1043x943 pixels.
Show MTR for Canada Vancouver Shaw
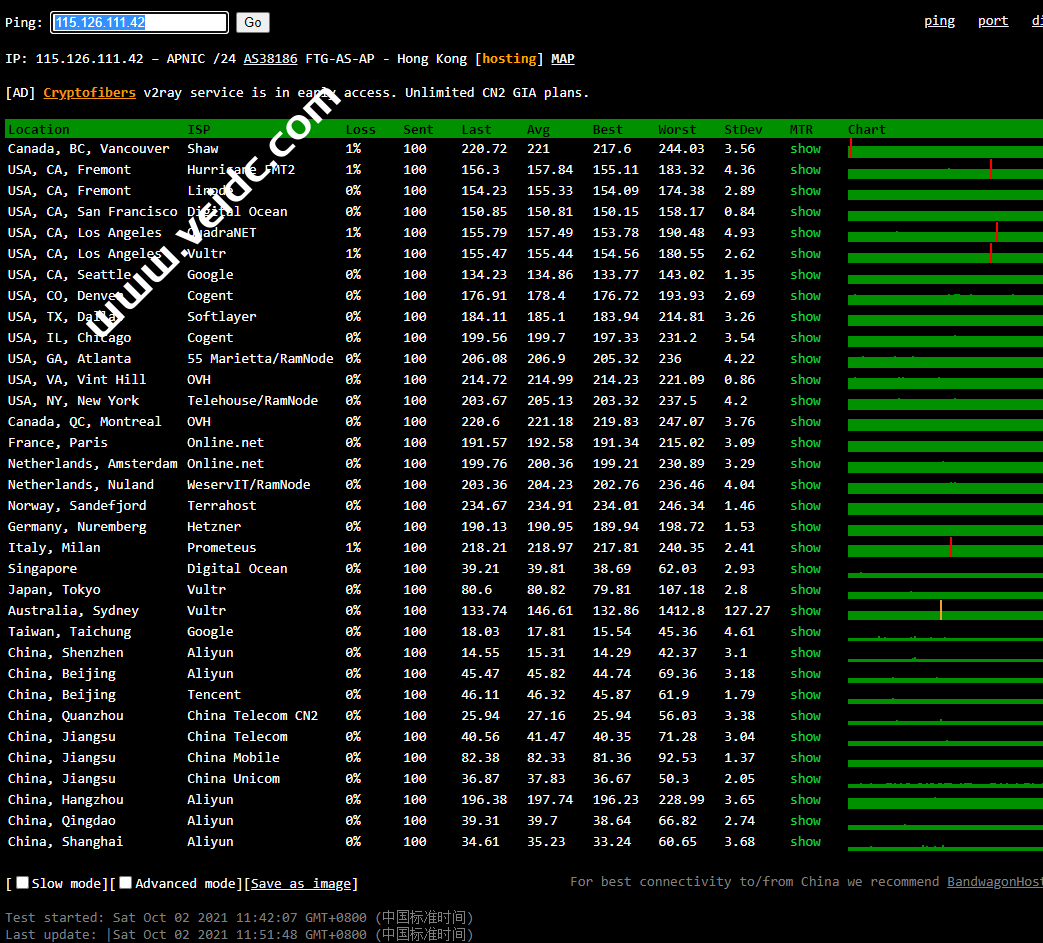pyautogui.click(x=805, y=149)
